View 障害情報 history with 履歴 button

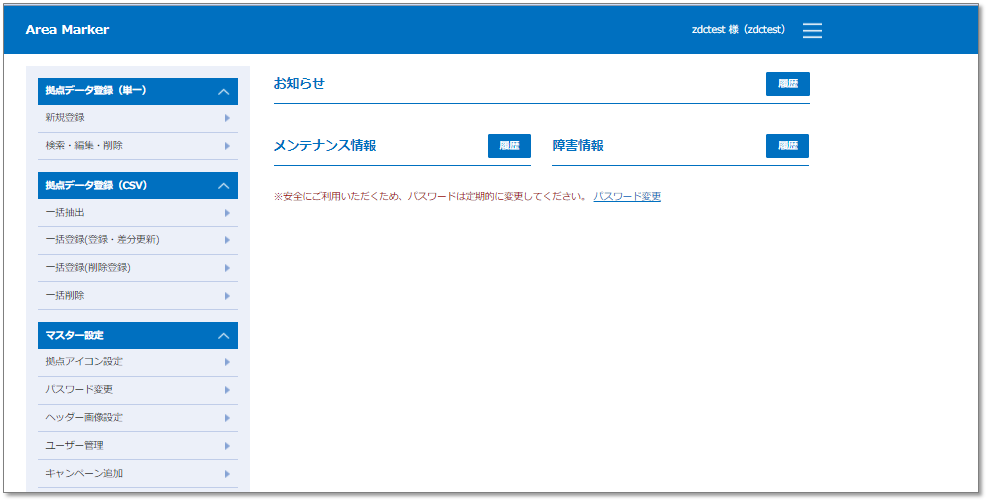pyautogui.click(x=788, y=145)
